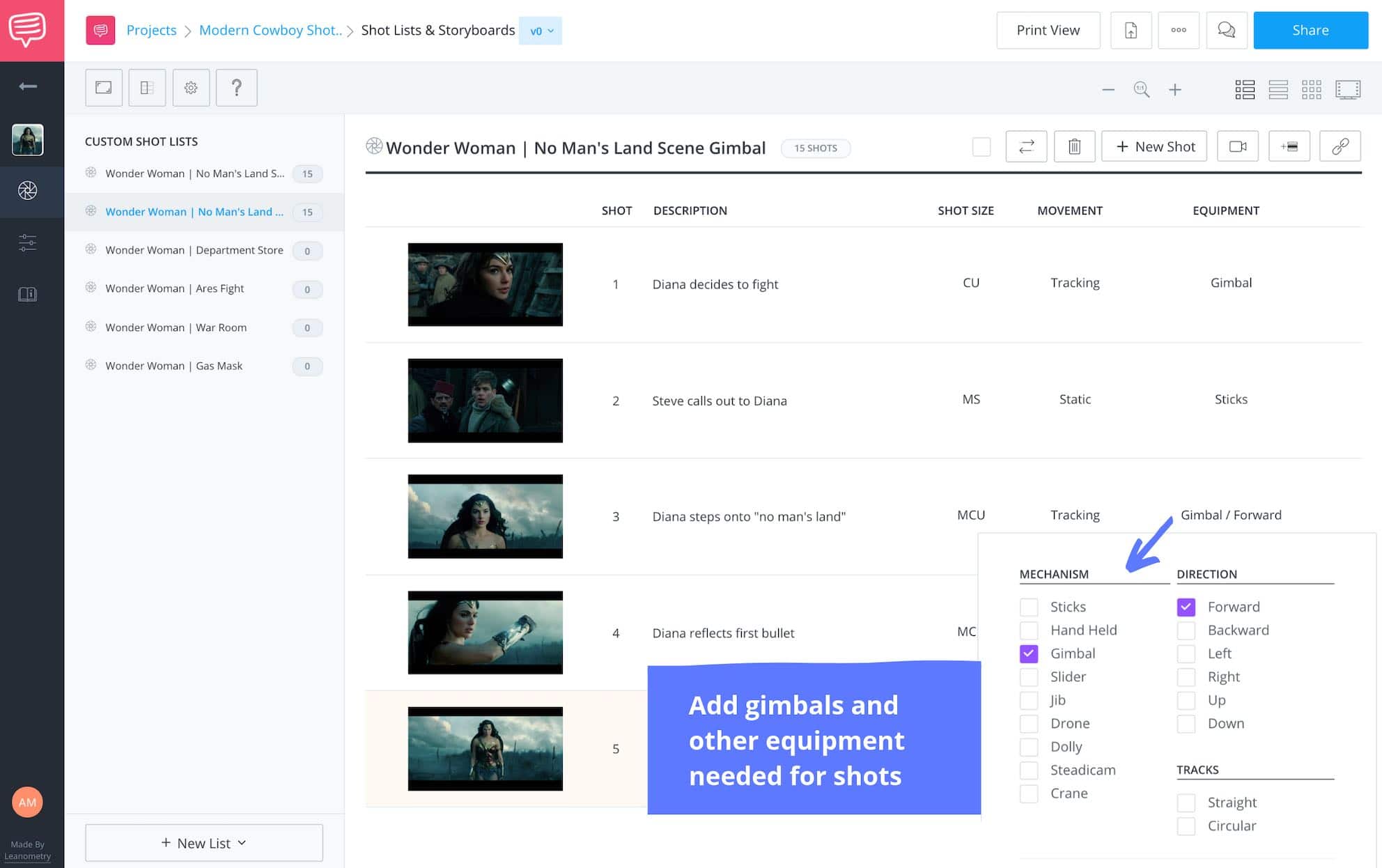Click the link chain icon button
The width and height of the screenshot is (1382, 868).
pyautogui.click(x=1340, y=146)
